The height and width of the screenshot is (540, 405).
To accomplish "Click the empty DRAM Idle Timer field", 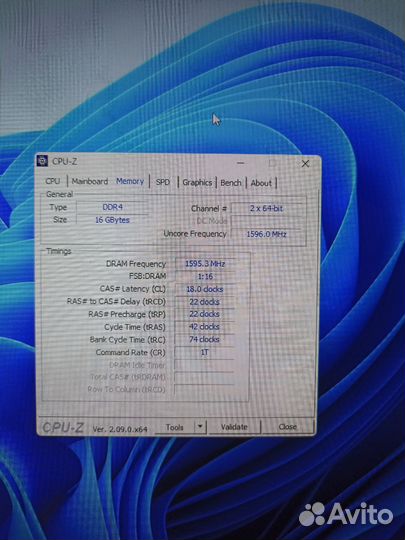I will point(204,365).
